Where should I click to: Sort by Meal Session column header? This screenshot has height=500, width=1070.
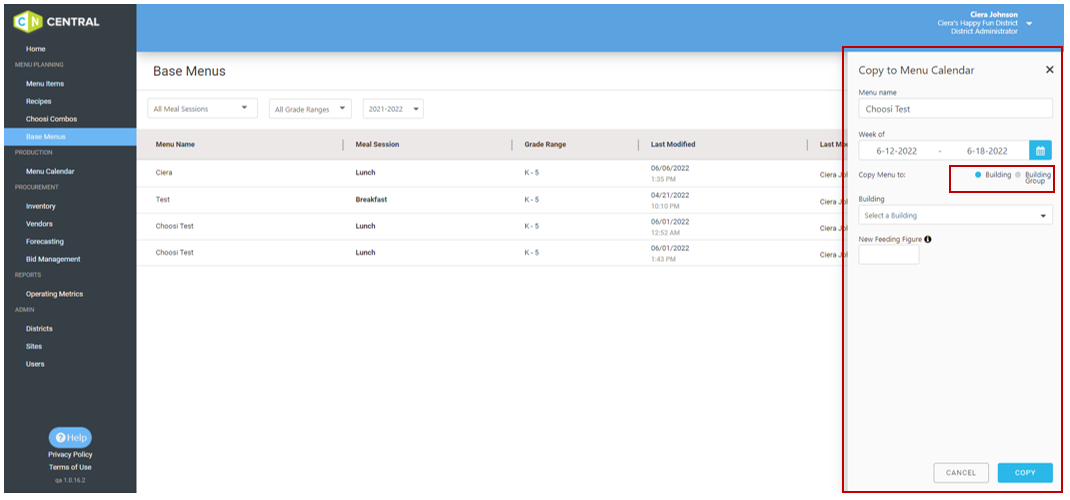tap(377, 145)
